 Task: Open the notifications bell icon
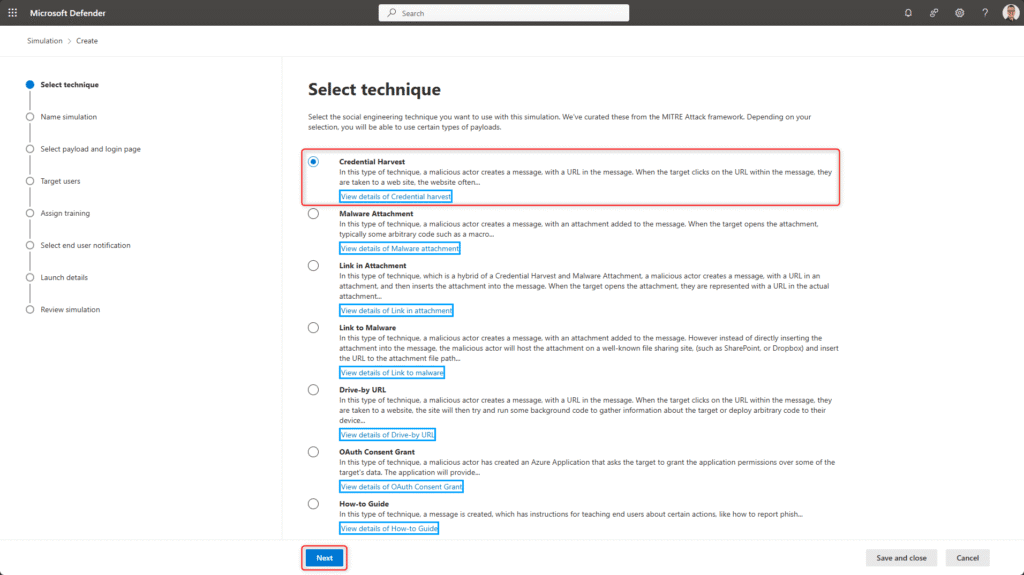(908, 13)
